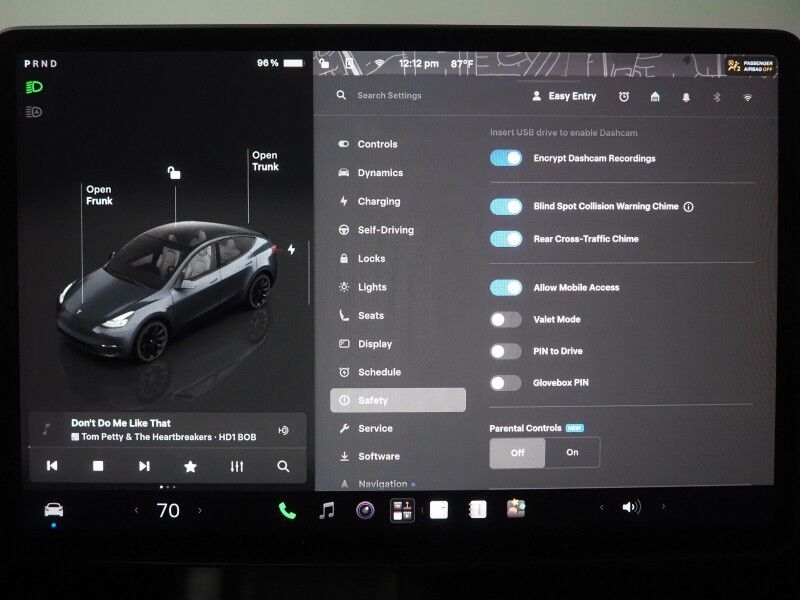800x600 pixels.
Task: Open Easy Entry driver profile menu
Action: tap(564, 96)
